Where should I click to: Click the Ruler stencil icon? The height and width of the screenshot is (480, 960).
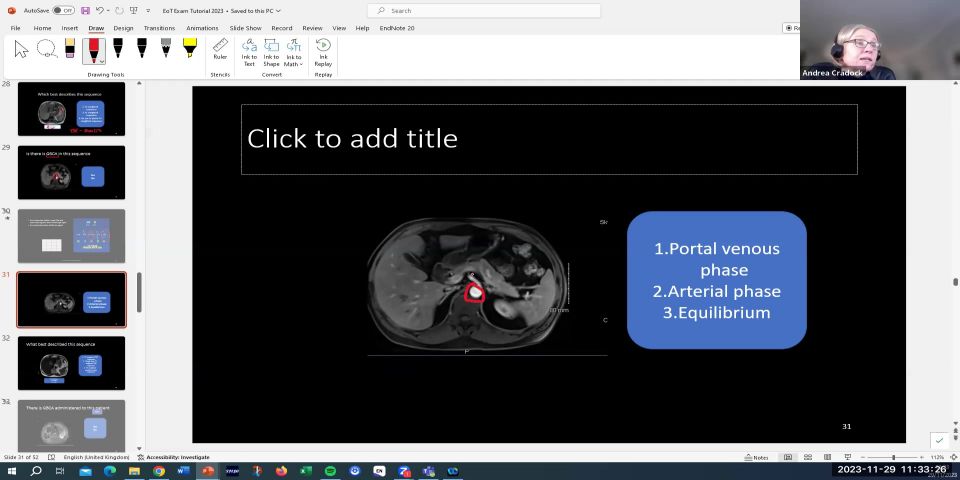220,50
